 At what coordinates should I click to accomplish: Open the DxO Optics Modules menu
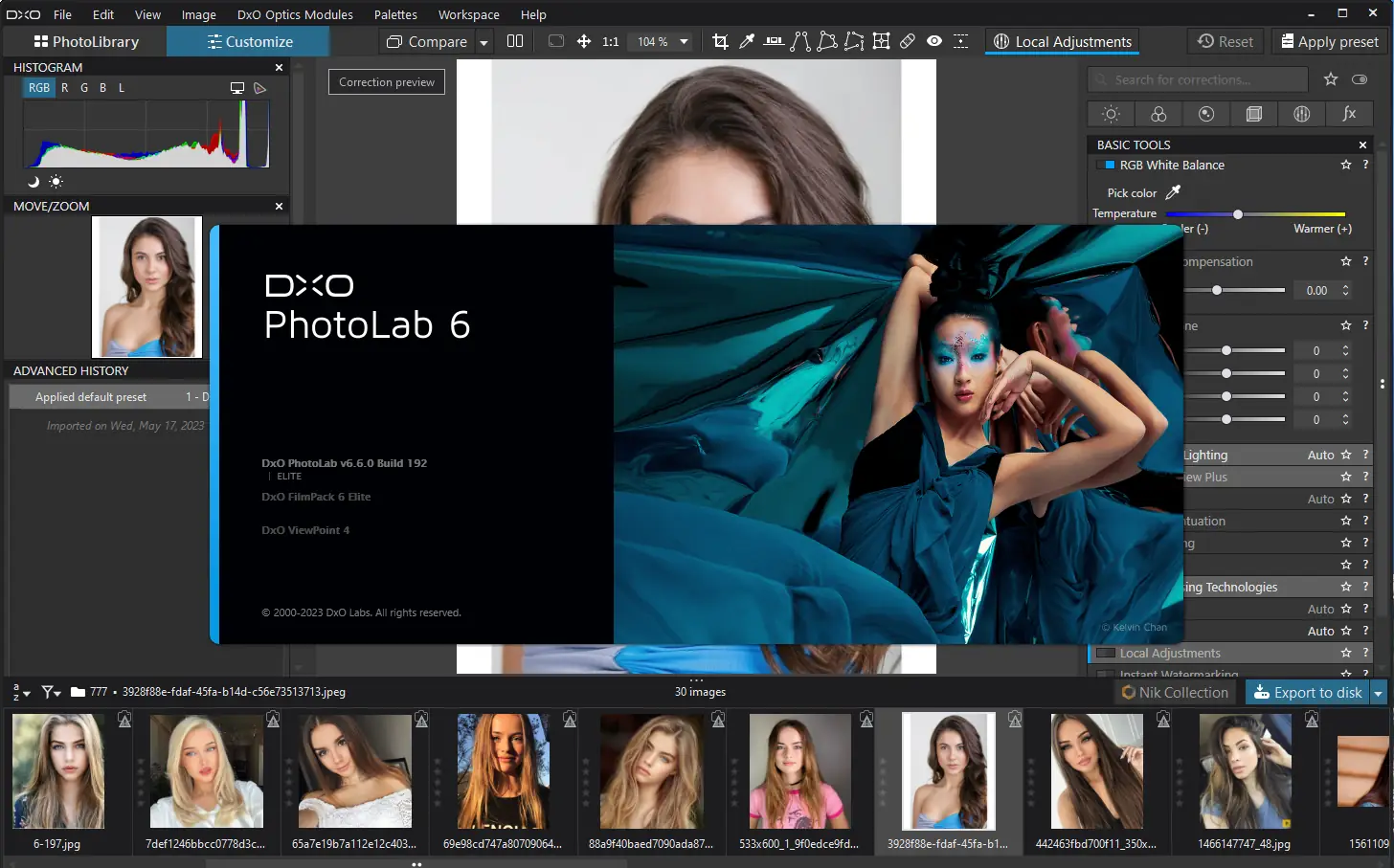(295, 14)
